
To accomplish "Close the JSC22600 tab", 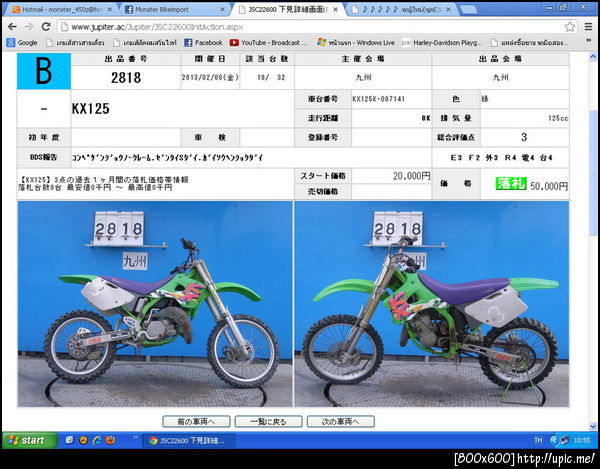I will [336, 10].
